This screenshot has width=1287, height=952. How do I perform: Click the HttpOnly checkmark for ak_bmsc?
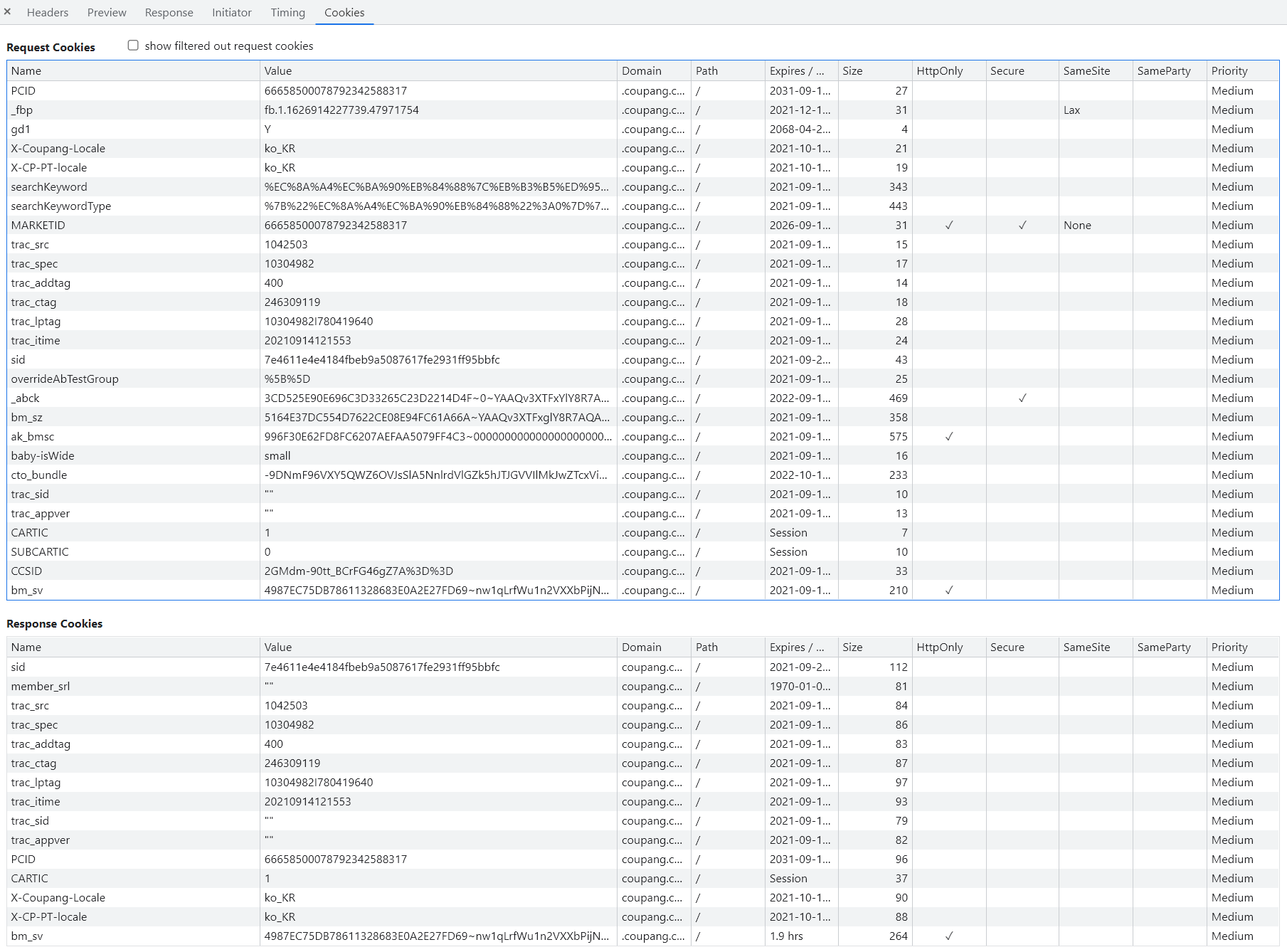949,437
